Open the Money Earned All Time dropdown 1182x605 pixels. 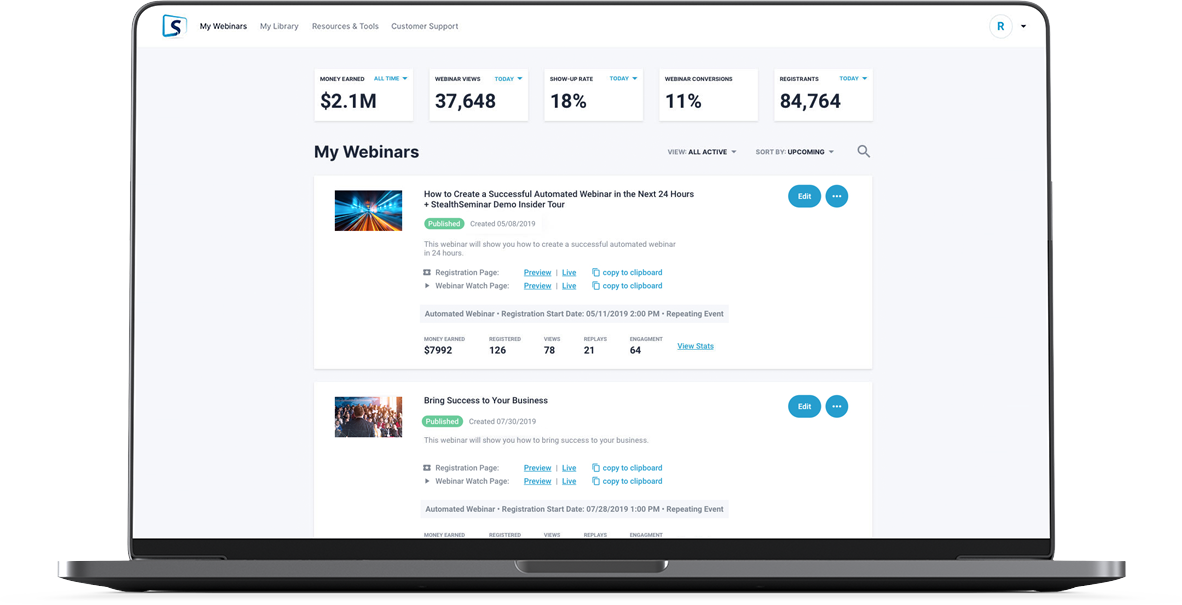[390, 79]
